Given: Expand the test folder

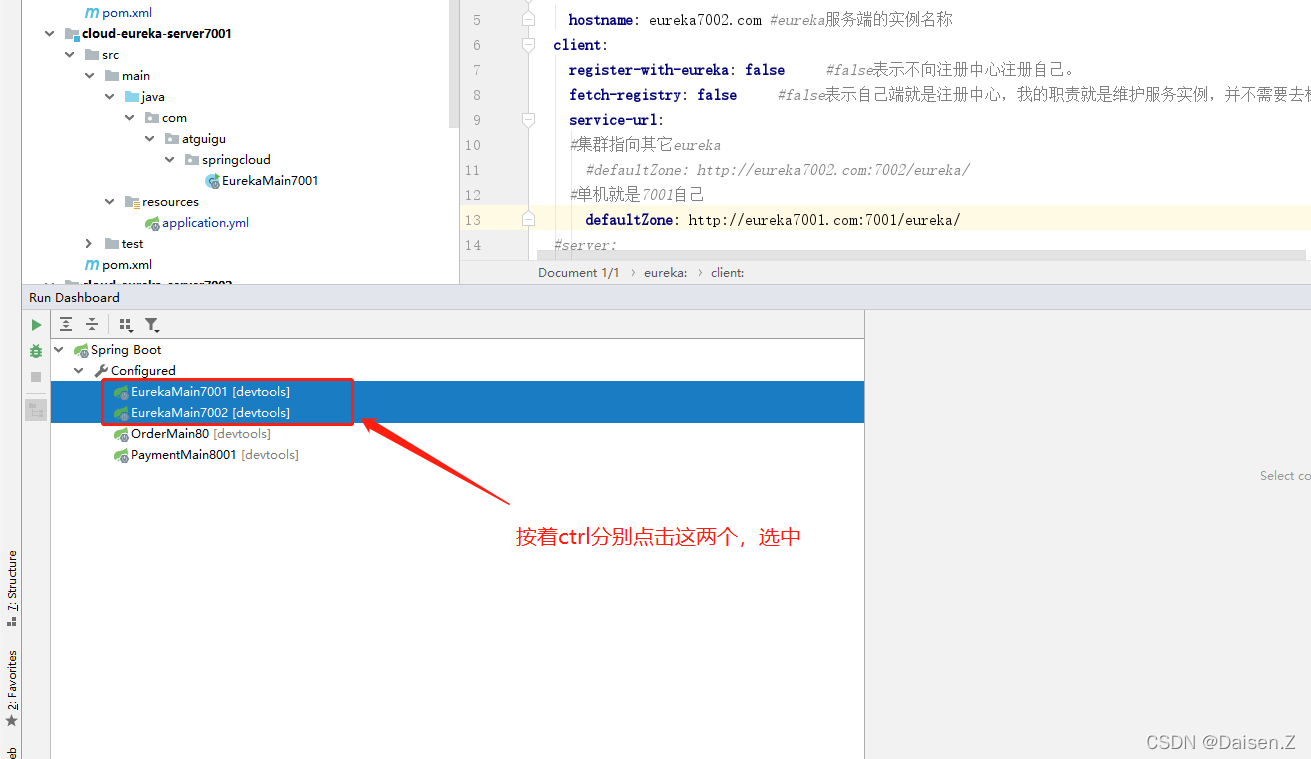Looking at the screenshot, I should pos(89,244).
